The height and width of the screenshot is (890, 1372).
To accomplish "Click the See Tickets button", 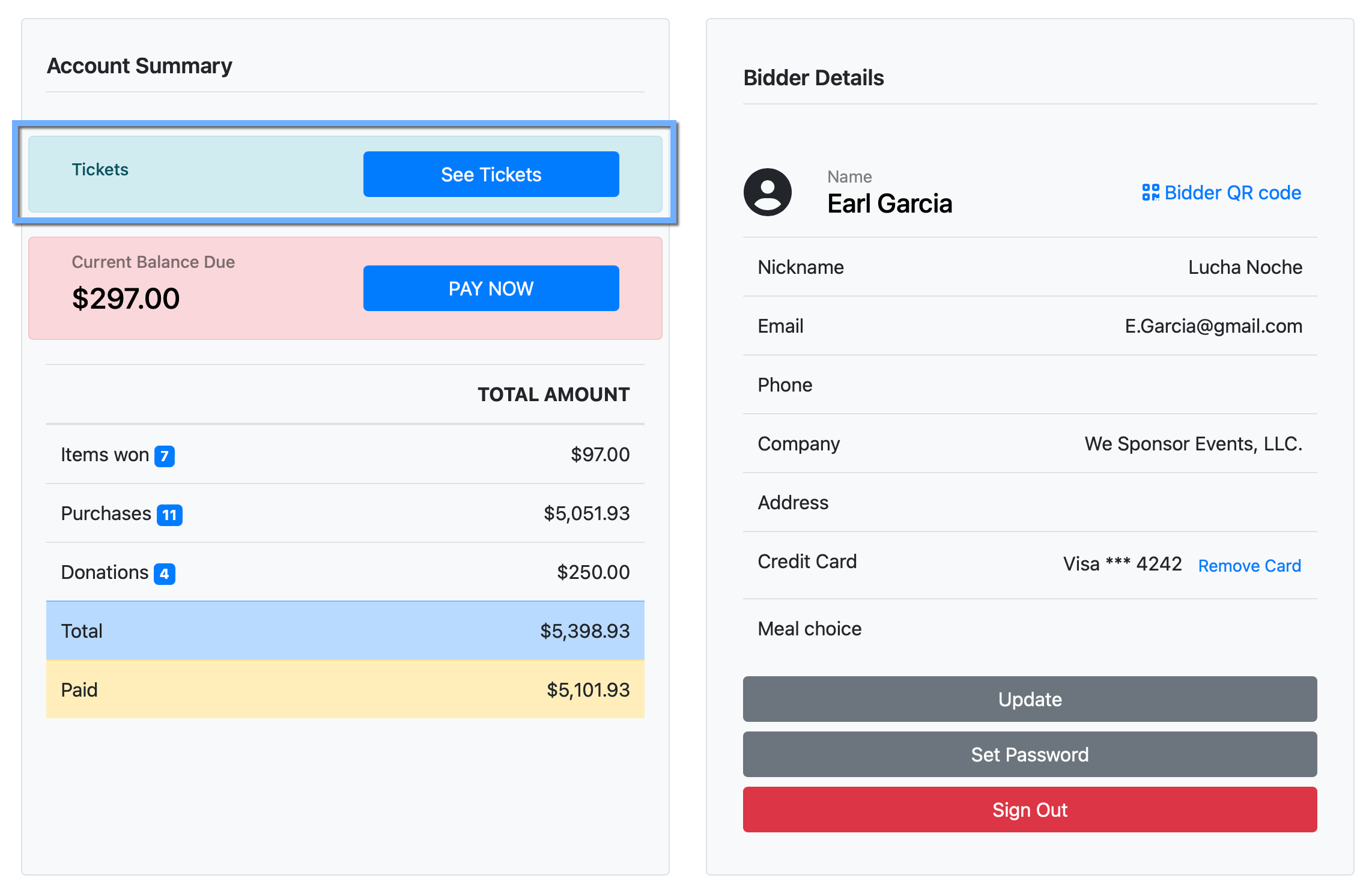I will 491,174.
